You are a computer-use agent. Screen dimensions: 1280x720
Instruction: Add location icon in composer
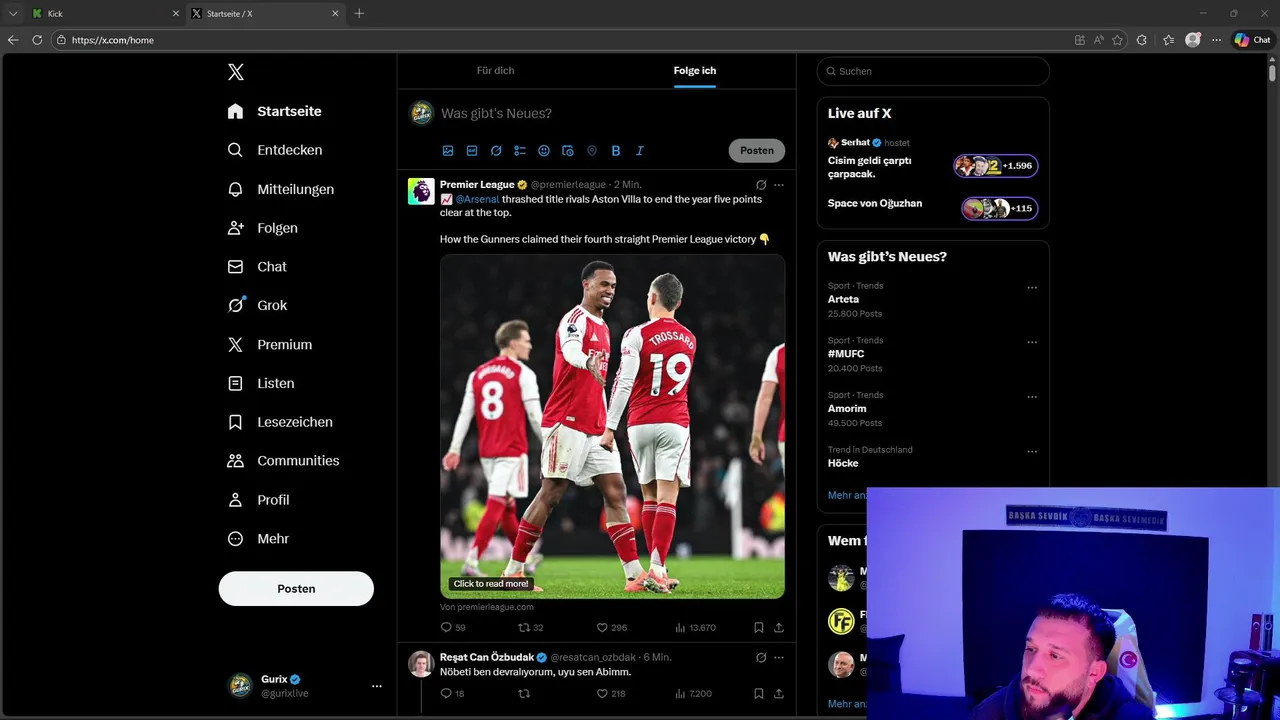(592, 151)
